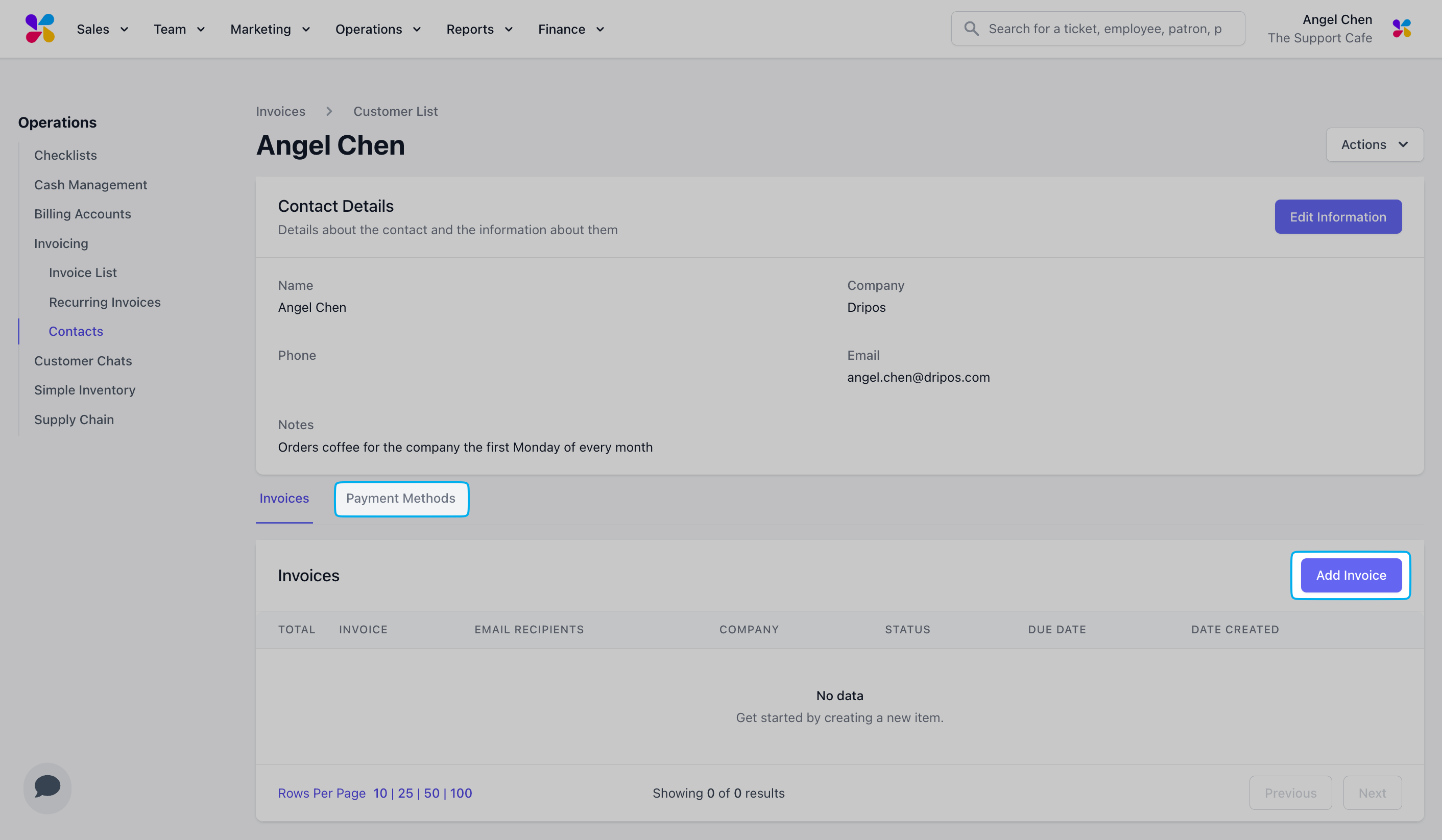Open the Finance dropdown
The height and width of the screenshot is (840, 1442).
coord(571,29)
